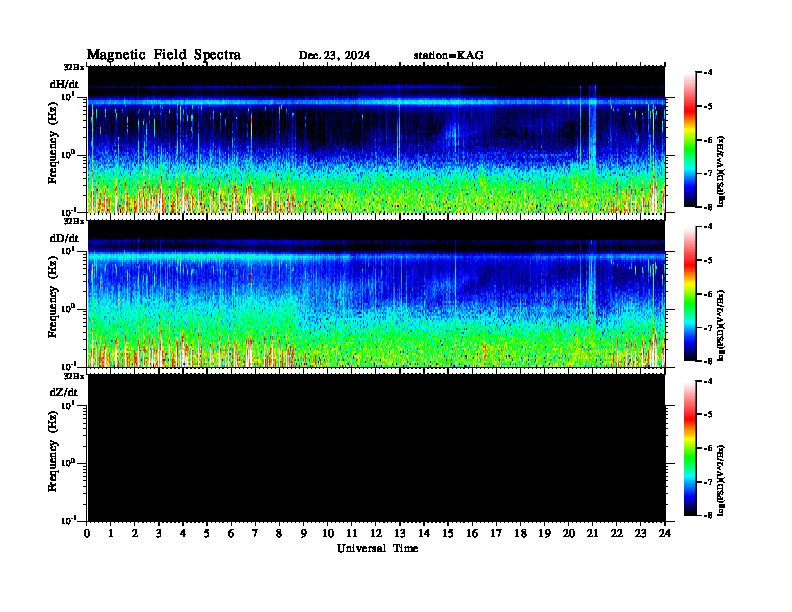
Task: Click the dH/dt spectrogram plot area
Action: (x=376, y=139)
